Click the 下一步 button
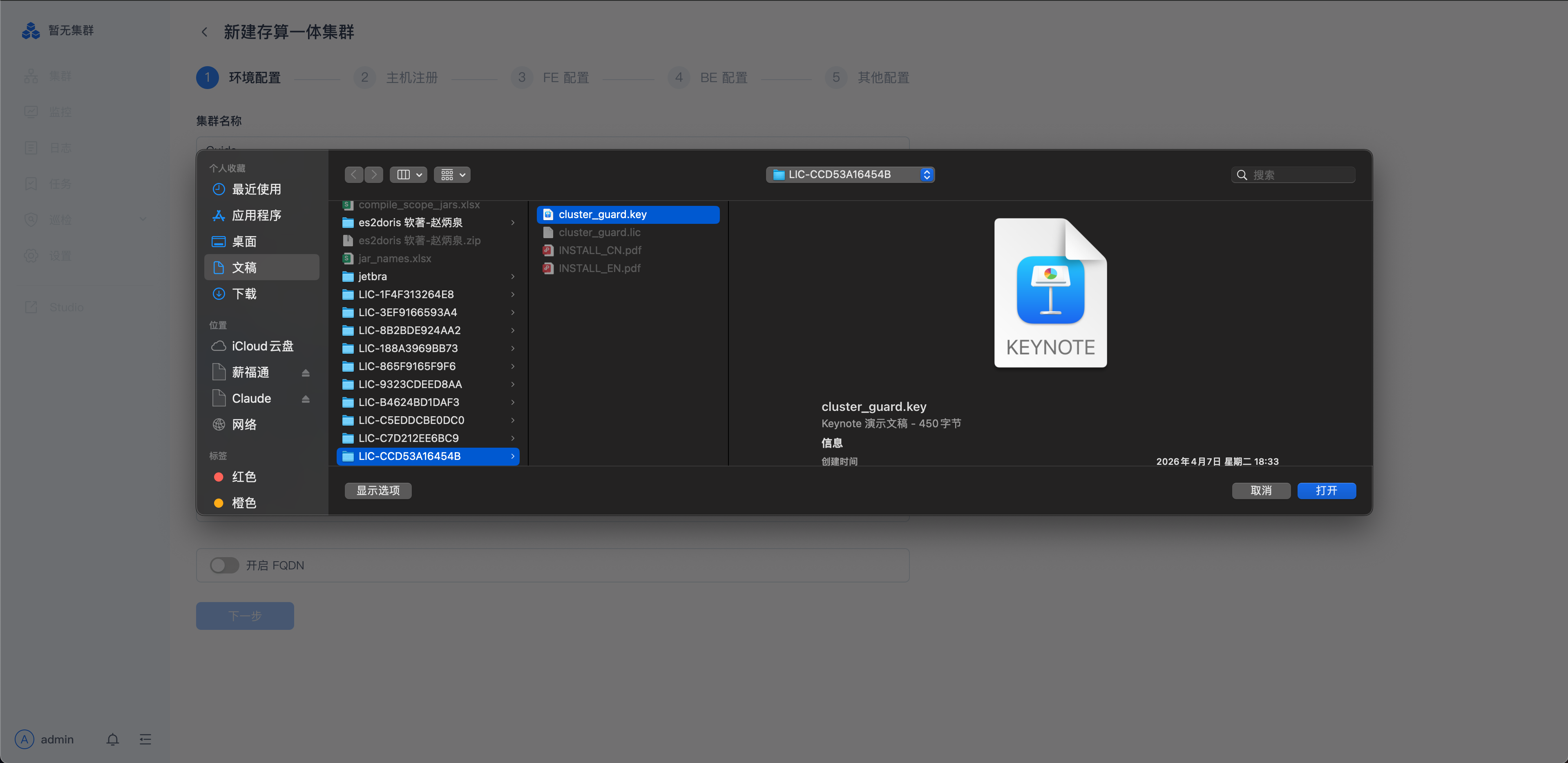Screen dimensions: 1568x763 [245, 616]
